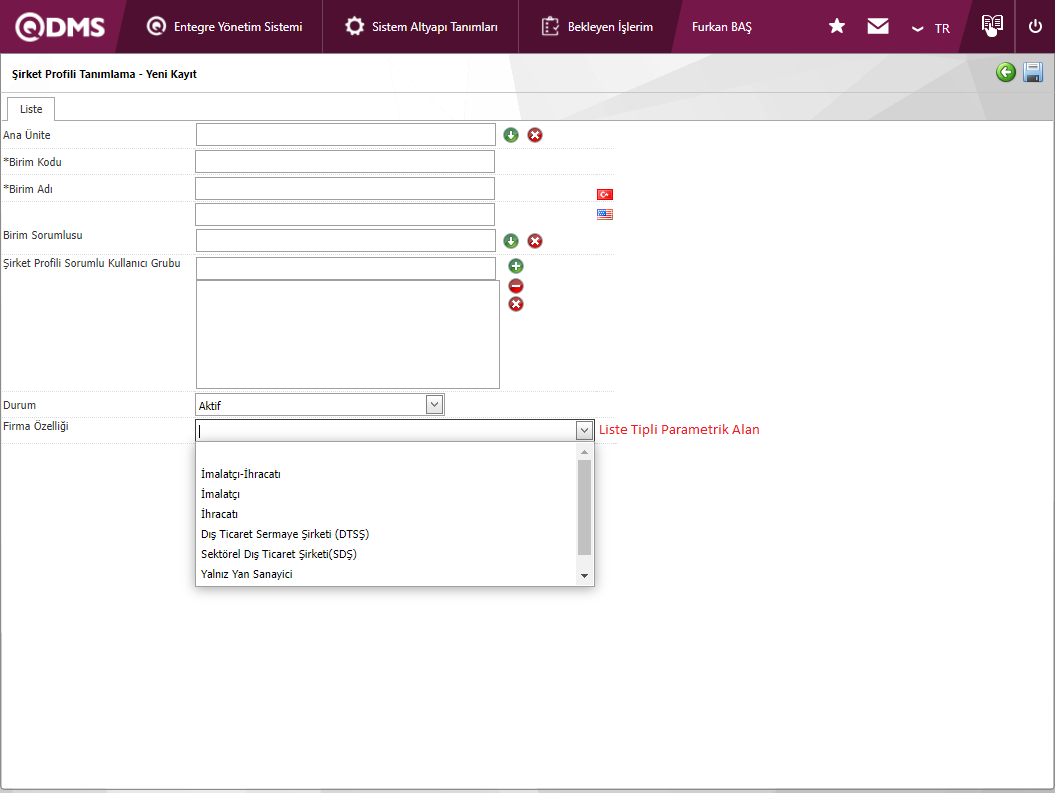Add user group with green plus icon
1055x793 pixels.
(516, 266)
